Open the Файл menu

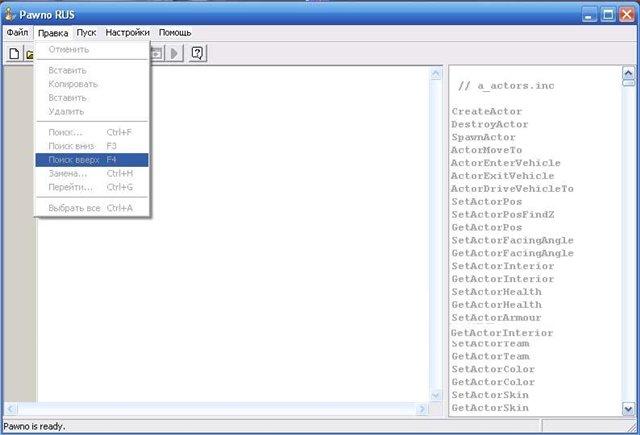tap(17, 32)
